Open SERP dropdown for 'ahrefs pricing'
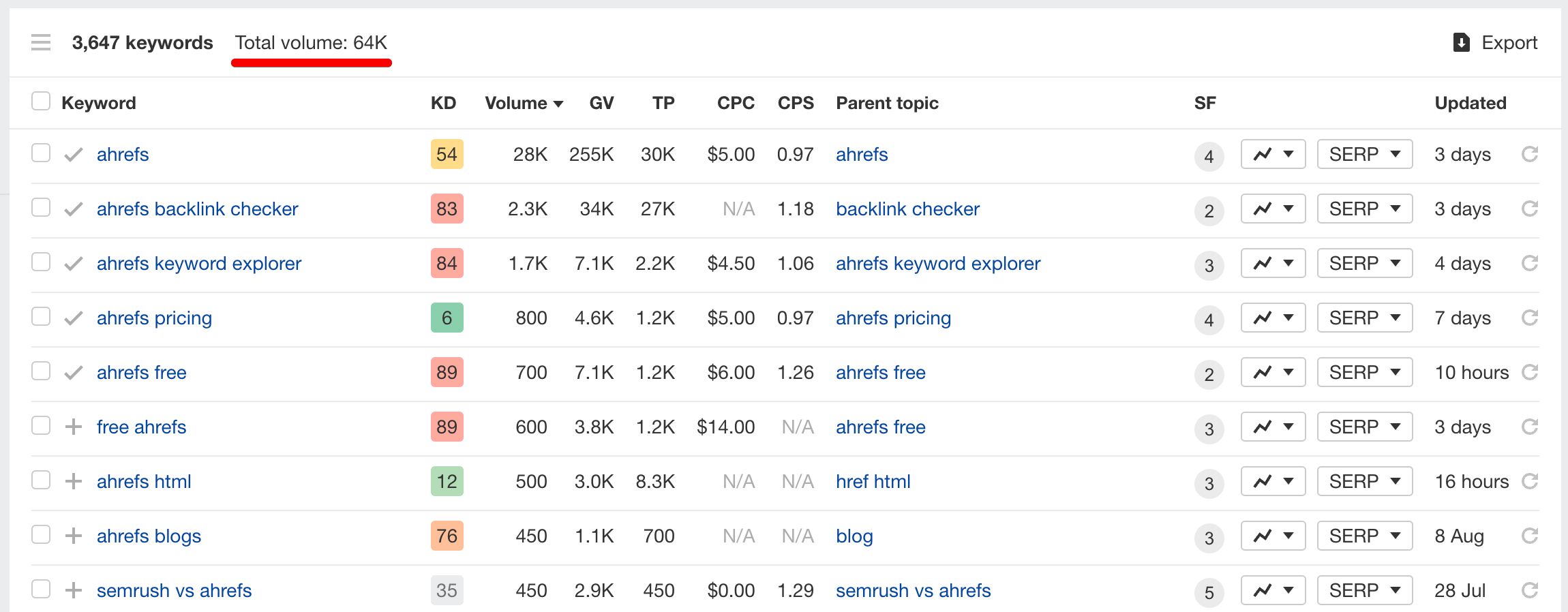Screen dimensions: 1568x612 pyautogui.click(x=1365, y=318)
